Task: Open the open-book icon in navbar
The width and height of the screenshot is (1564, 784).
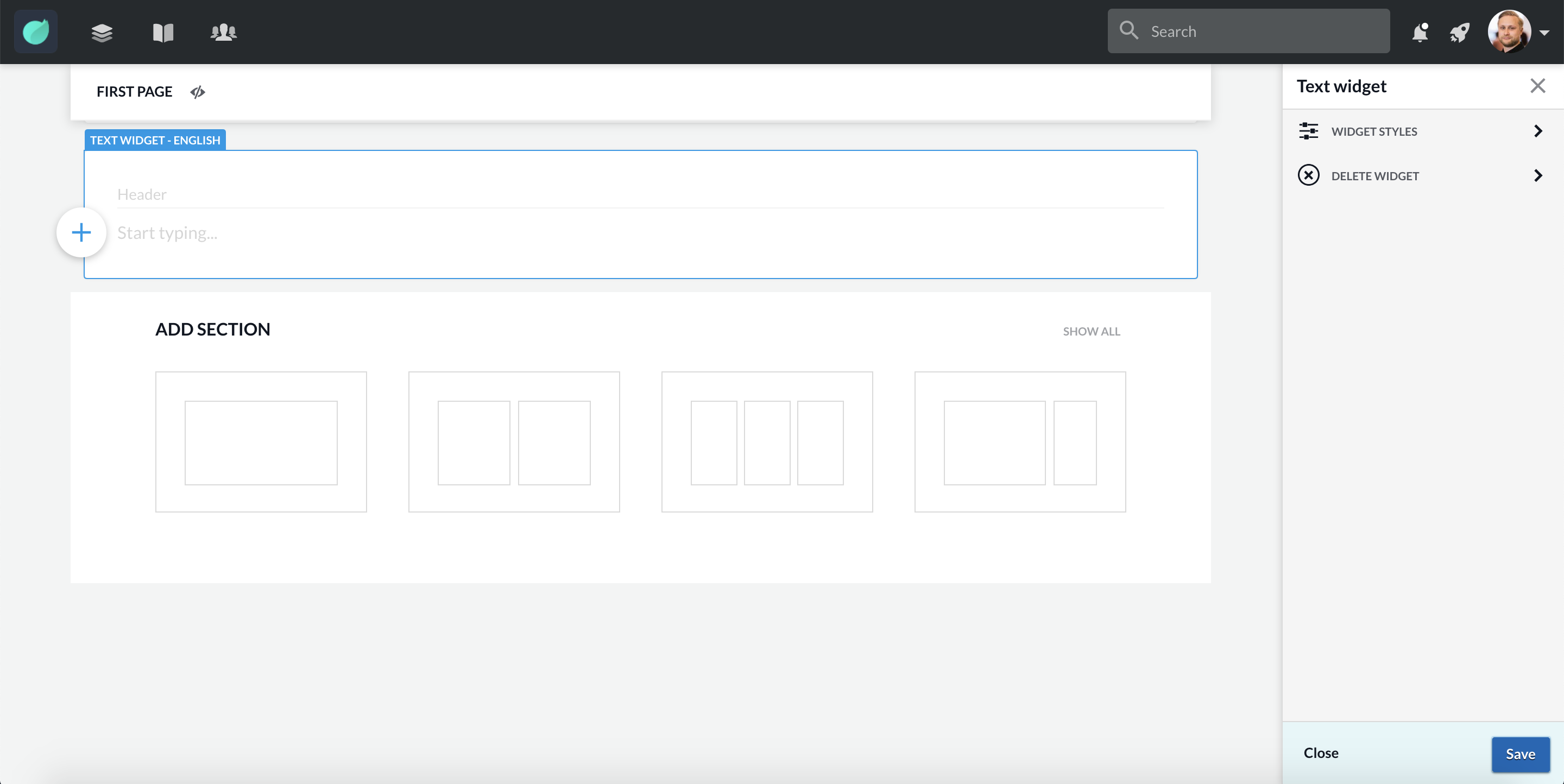Action: pos(163,32)
